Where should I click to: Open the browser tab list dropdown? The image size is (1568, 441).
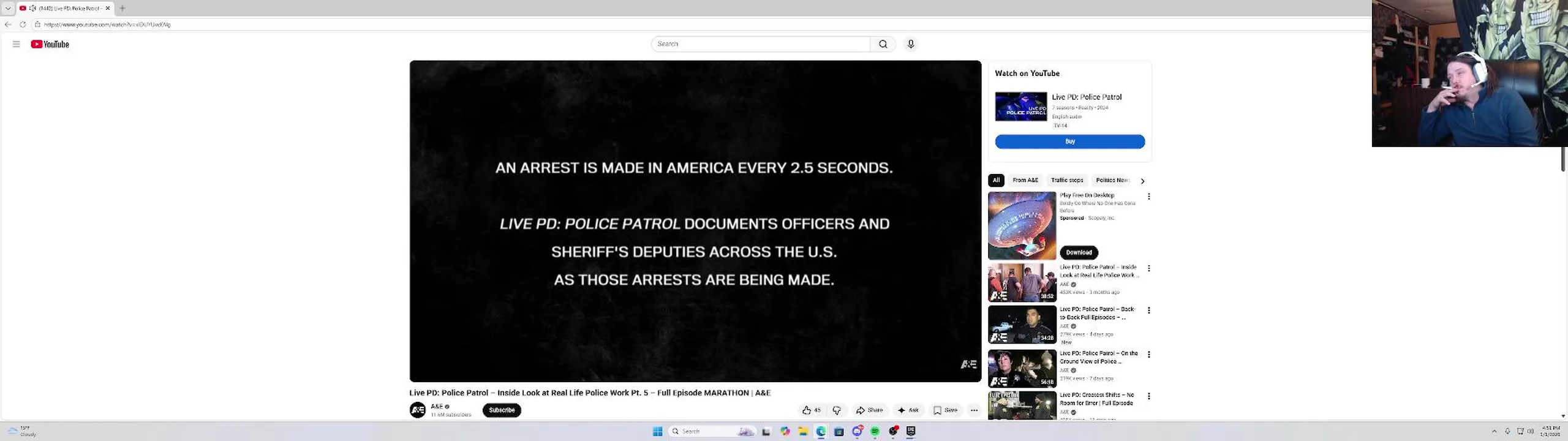click(8, 8)
